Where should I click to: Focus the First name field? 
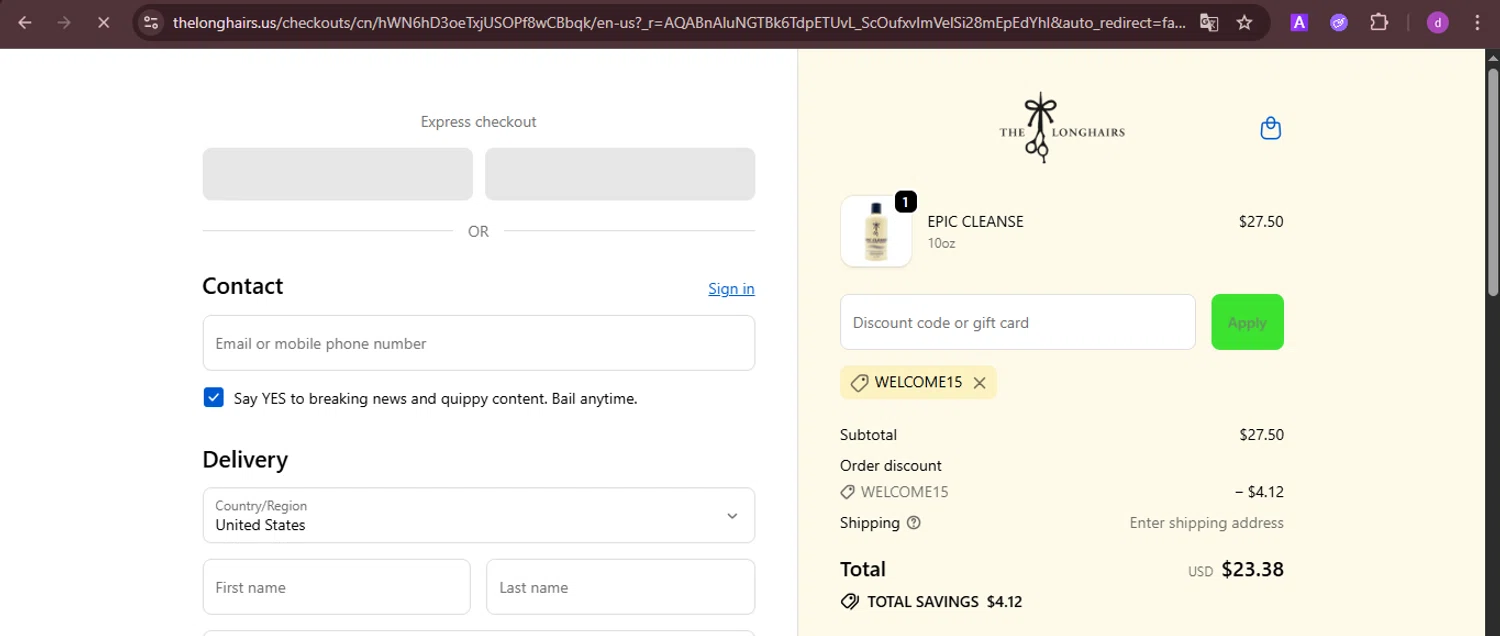click(337, 587)
